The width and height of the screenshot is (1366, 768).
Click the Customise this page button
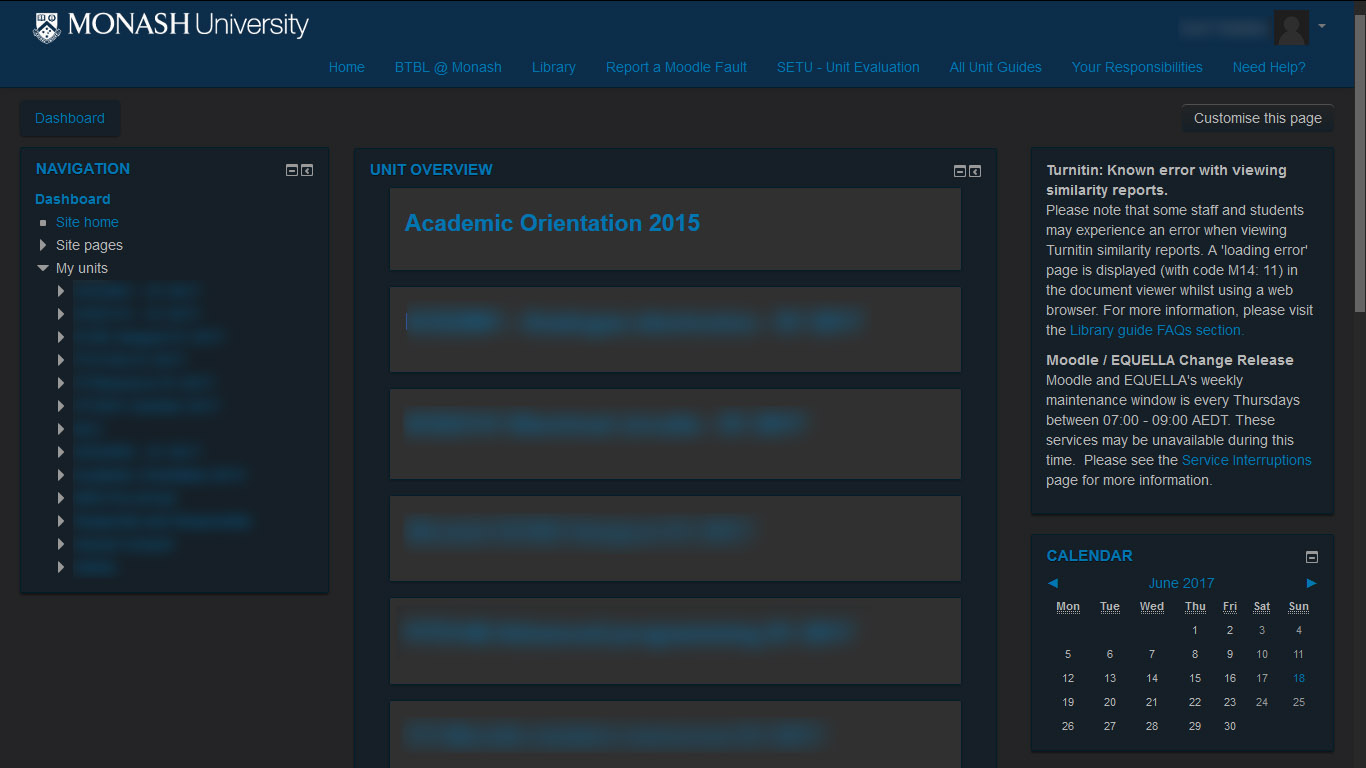(1257, 117)
